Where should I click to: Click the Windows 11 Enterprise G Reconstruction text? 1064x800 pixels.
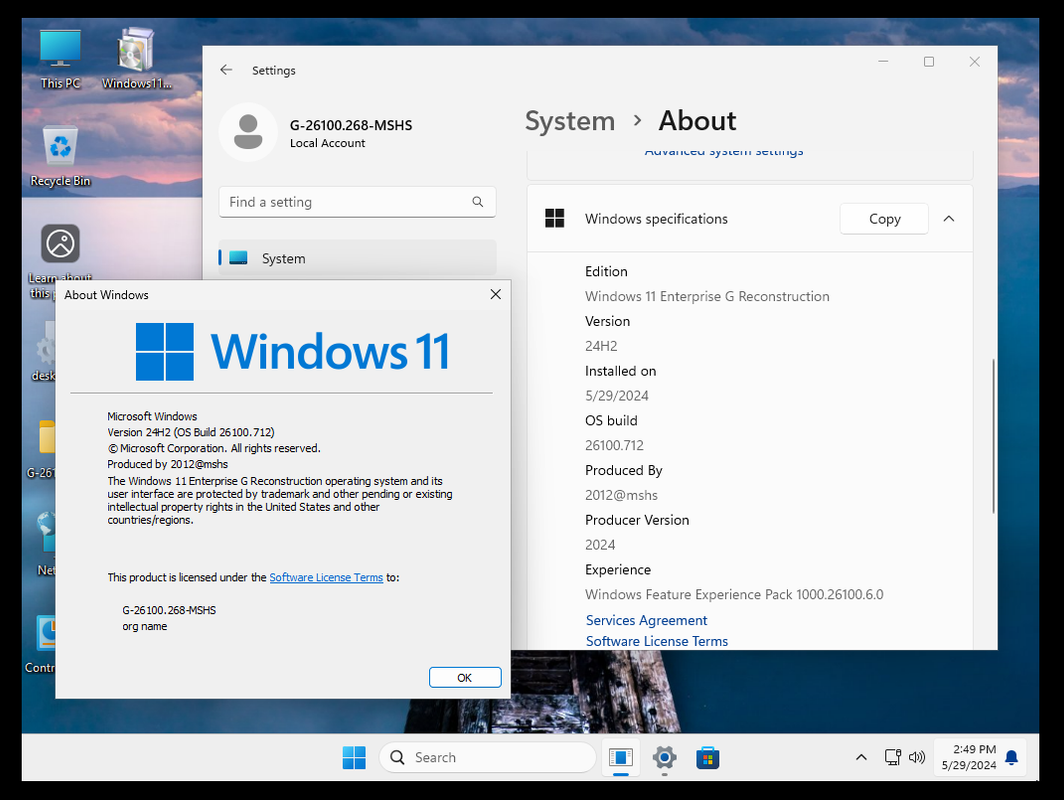(x=707, y=297)
